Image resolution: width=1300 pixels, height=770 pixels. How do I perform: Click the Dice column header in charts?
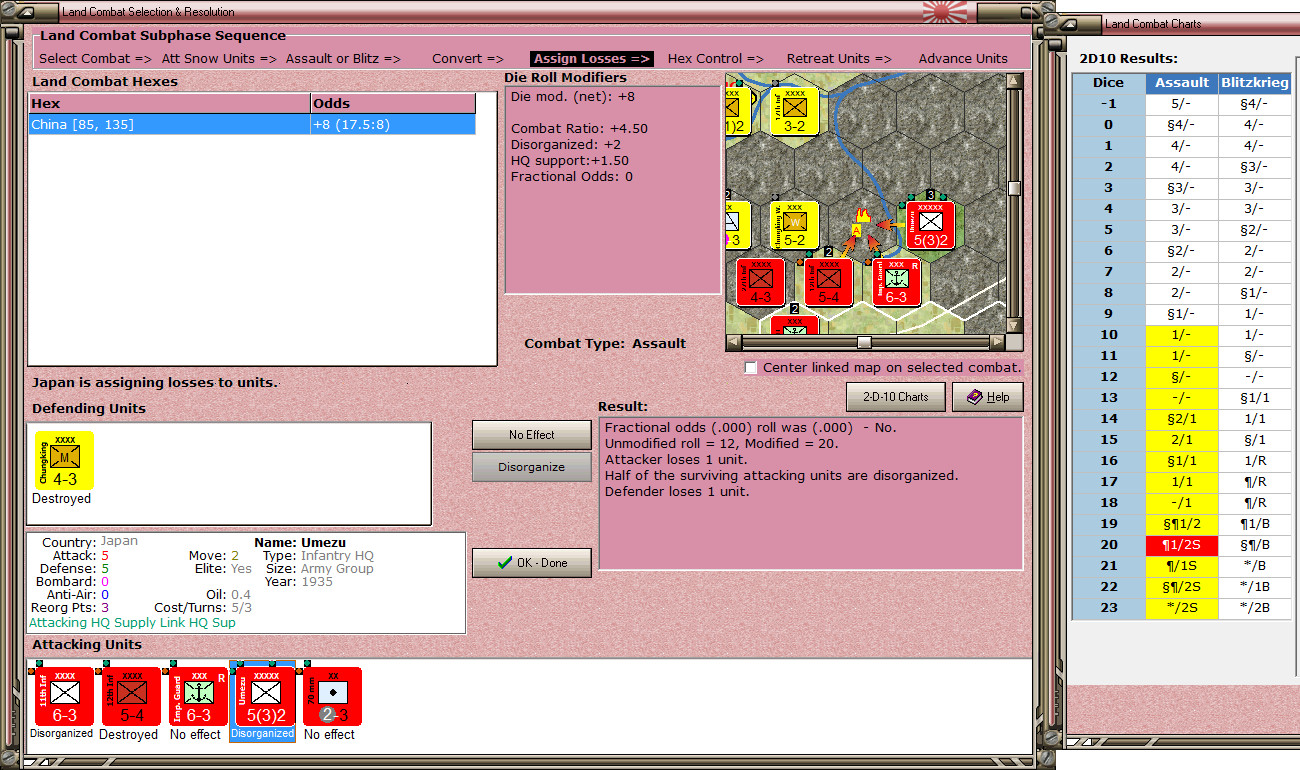[x=1109, y=83]
